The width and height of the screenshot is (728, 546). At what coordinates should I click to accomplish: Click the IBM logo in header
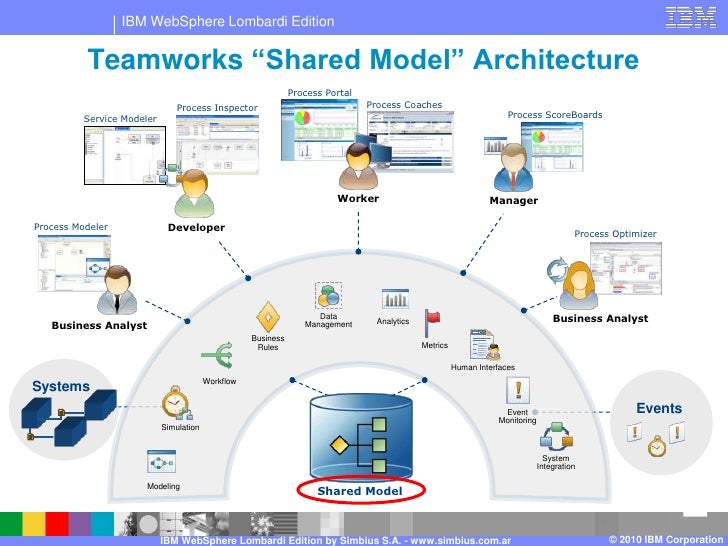691,17
